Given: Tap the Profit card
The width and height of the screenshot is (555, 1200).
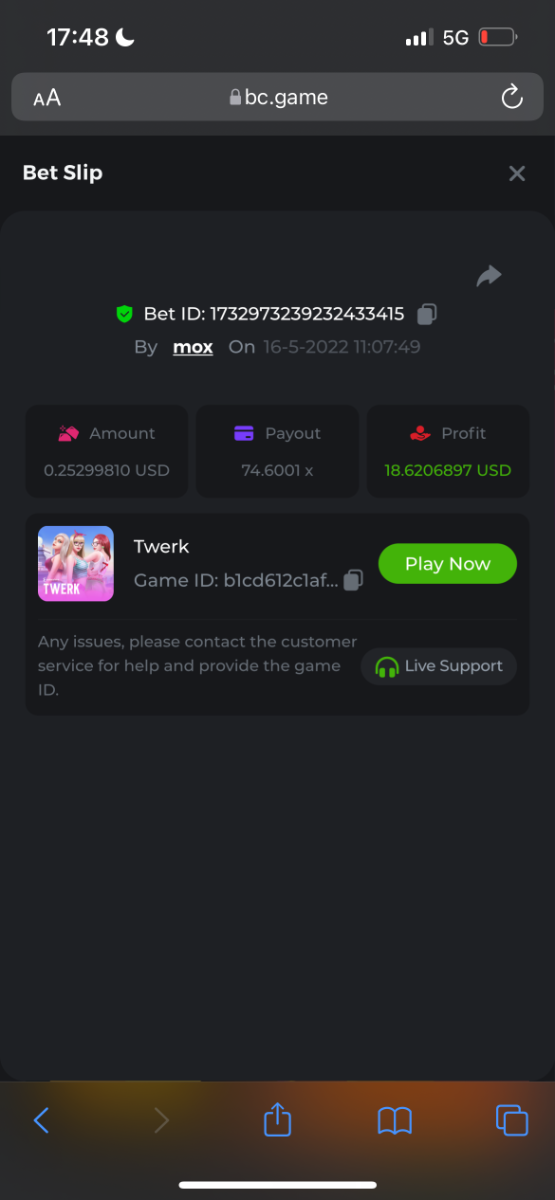Looking at the screenshot, I should pos(448,451).
